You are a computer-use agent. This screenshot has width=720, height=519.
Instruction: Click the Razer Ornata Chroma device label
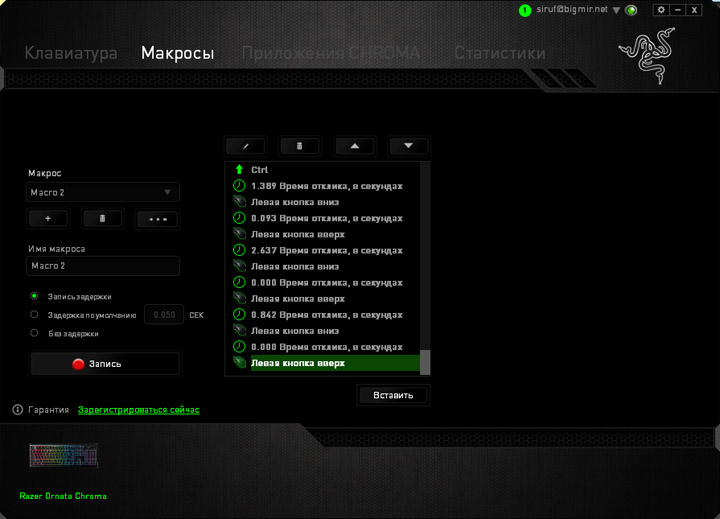click(x=63, y=496)
